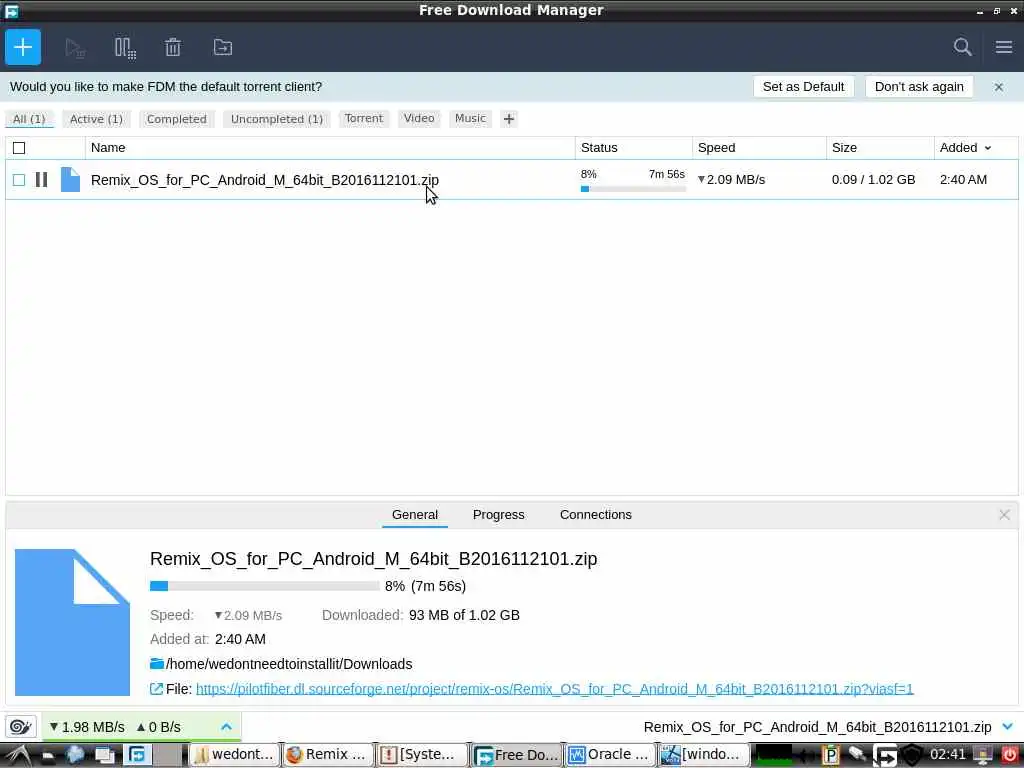Click the external link icon before File
The height and width of the screenshot is (768, 1024).
tap(156, 689)
